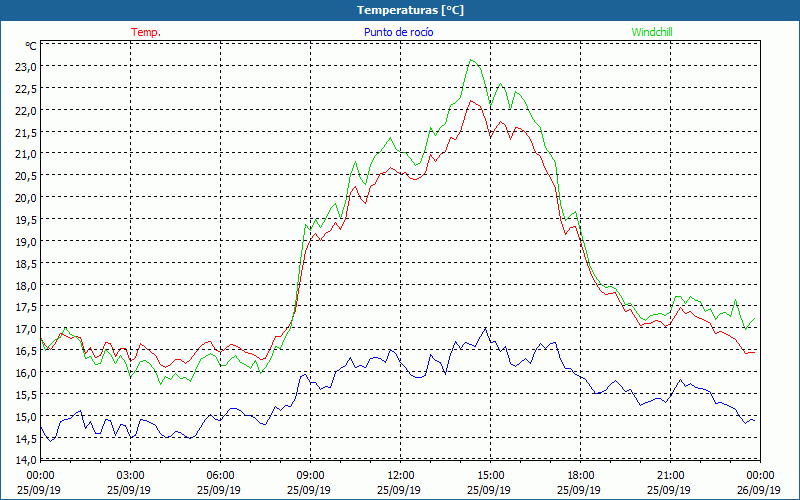Click the 21,0 y-axis value

coord(27,154)
